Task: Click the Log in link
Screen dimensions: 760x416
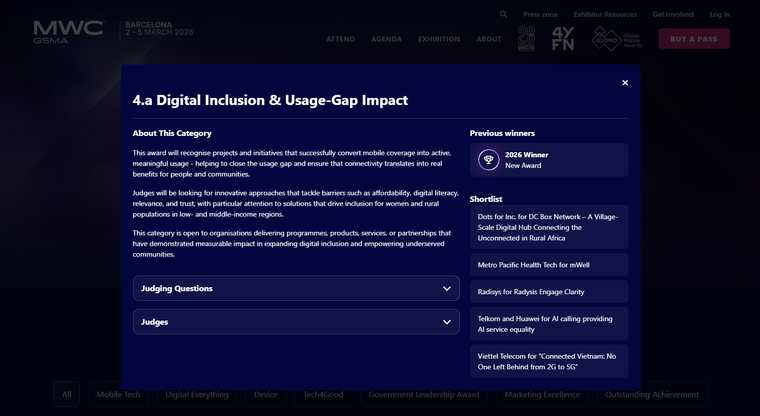Action: point(719,14)
